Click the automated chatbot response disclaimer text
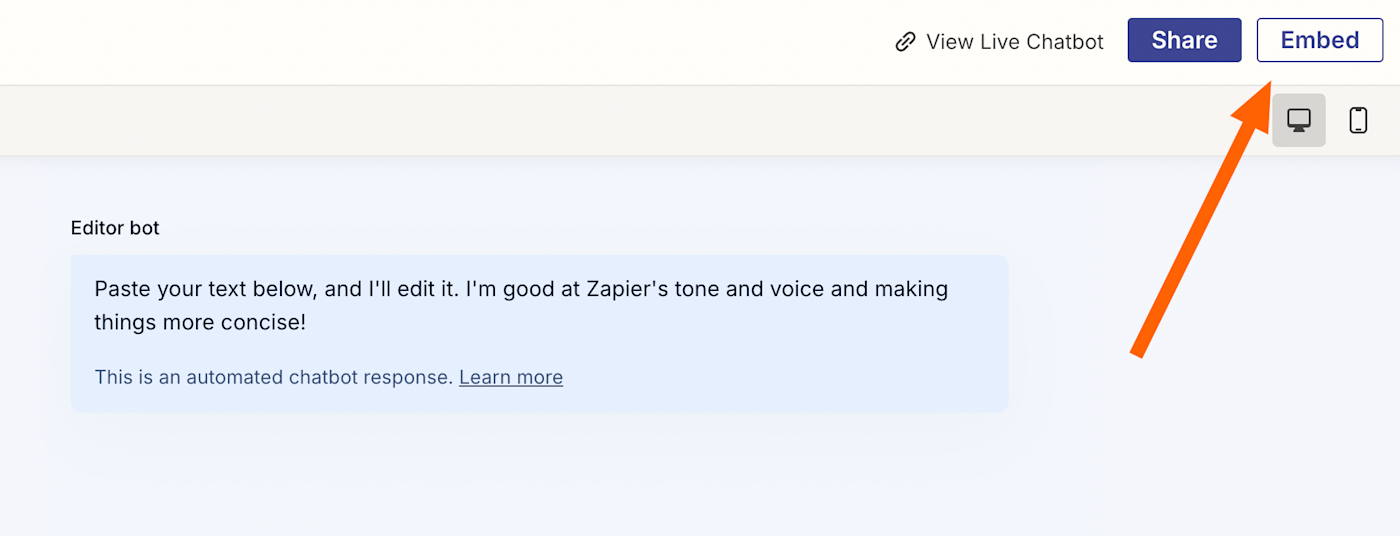1400x536 pixels. (273, 377)
